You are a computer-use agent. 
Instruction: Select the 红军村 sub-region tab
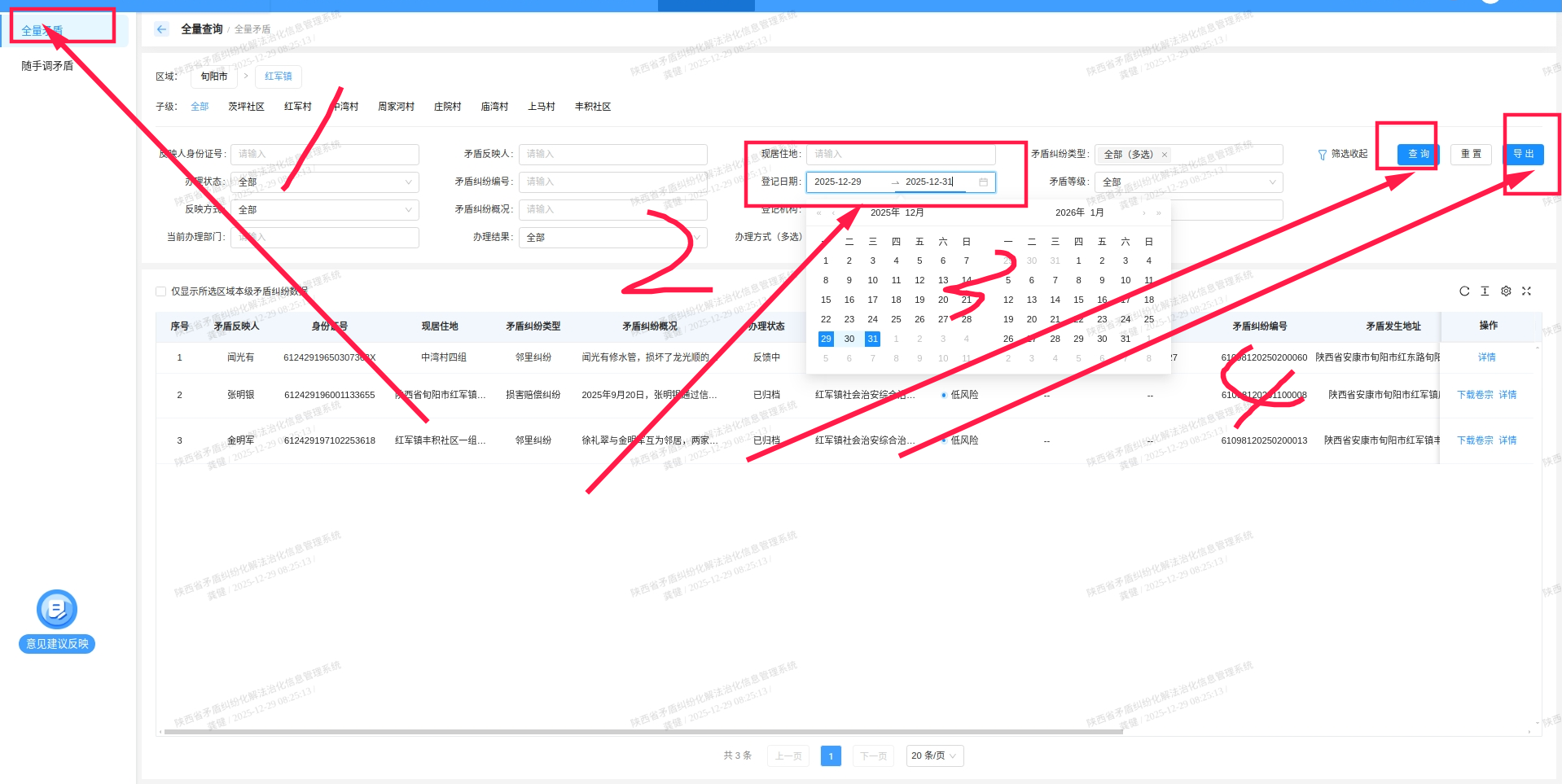click(x=297, y=107)
